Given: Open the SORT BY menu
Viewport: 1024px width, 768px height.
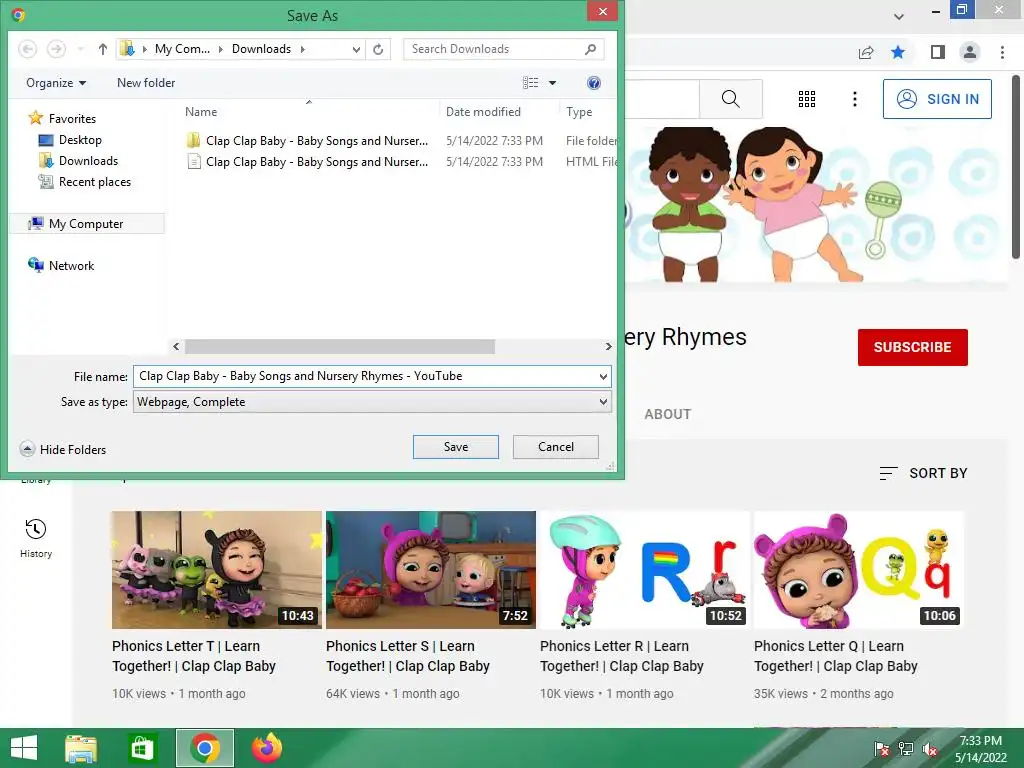Looking at the screenshot, I should tap(923, 473).
